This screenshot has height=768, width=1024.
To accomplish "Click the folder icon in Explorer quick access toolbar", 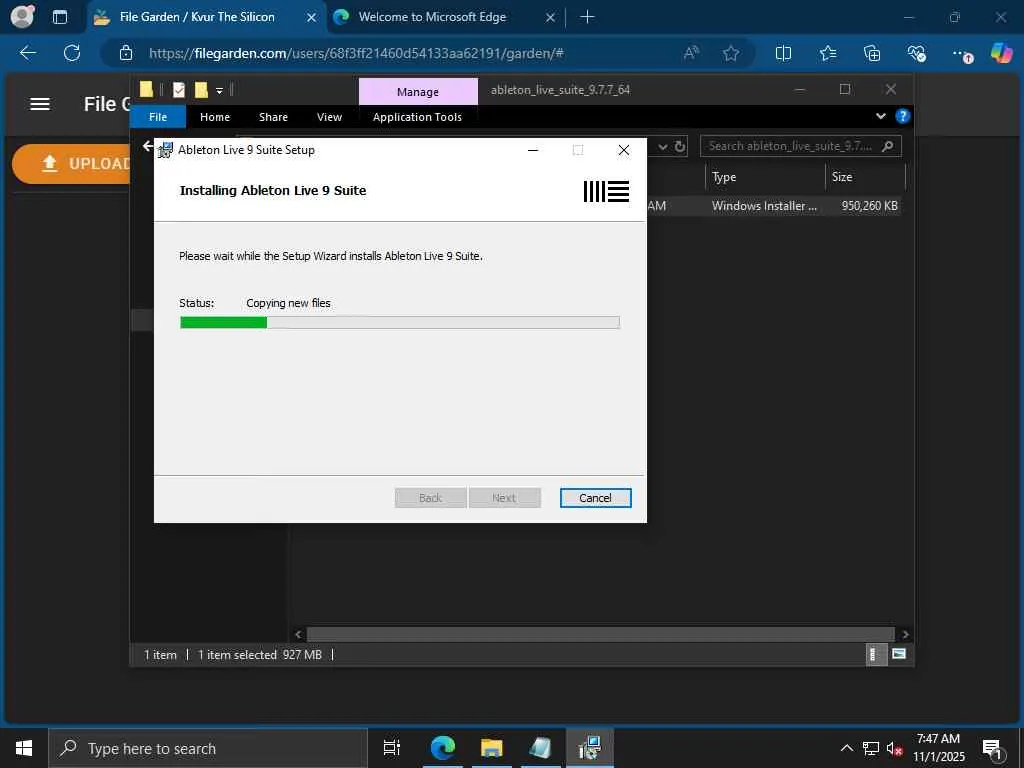I will 146,89.
